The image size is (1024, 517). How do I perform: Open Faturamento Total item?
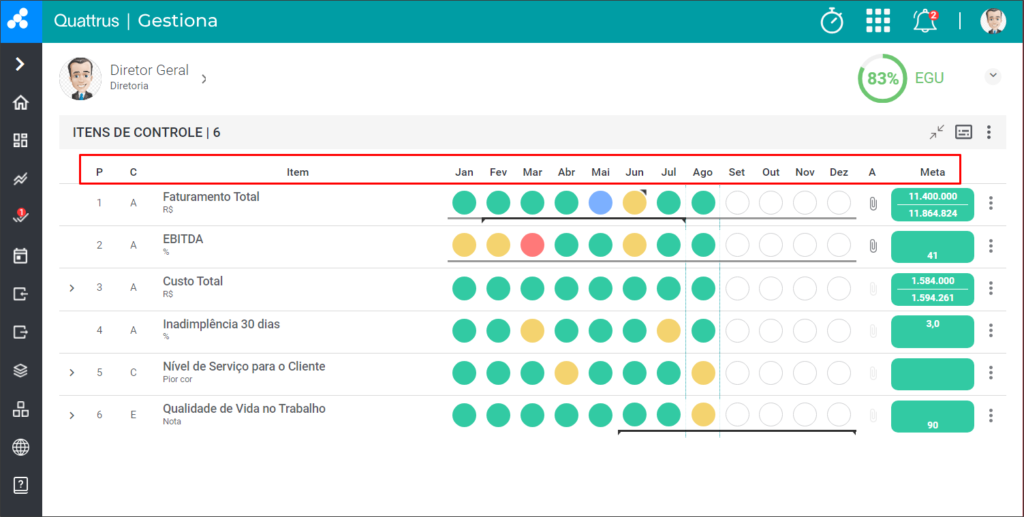(211, 196)
